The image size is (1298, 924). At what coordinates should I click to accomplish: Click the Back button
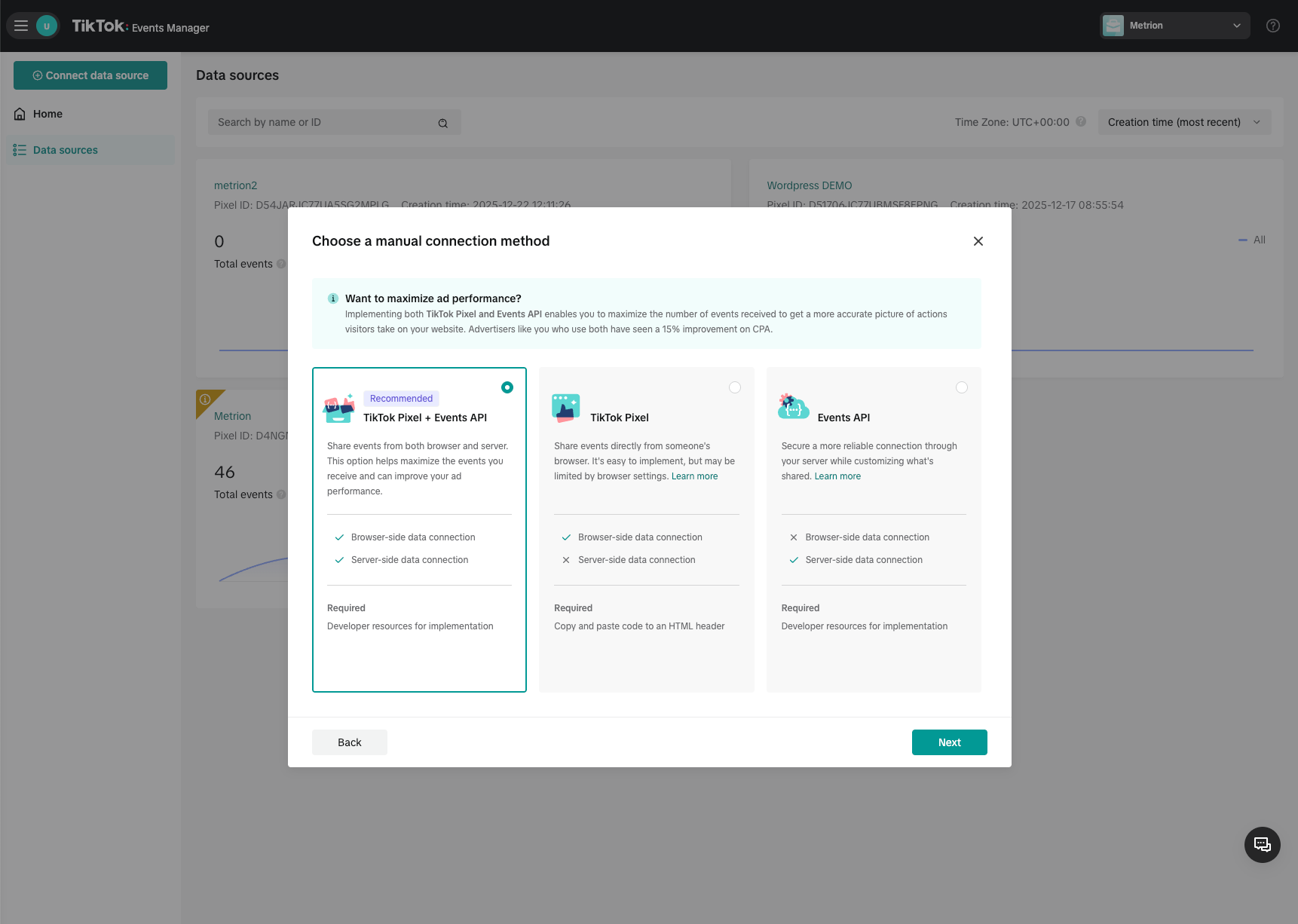click(x=350, y=742)
